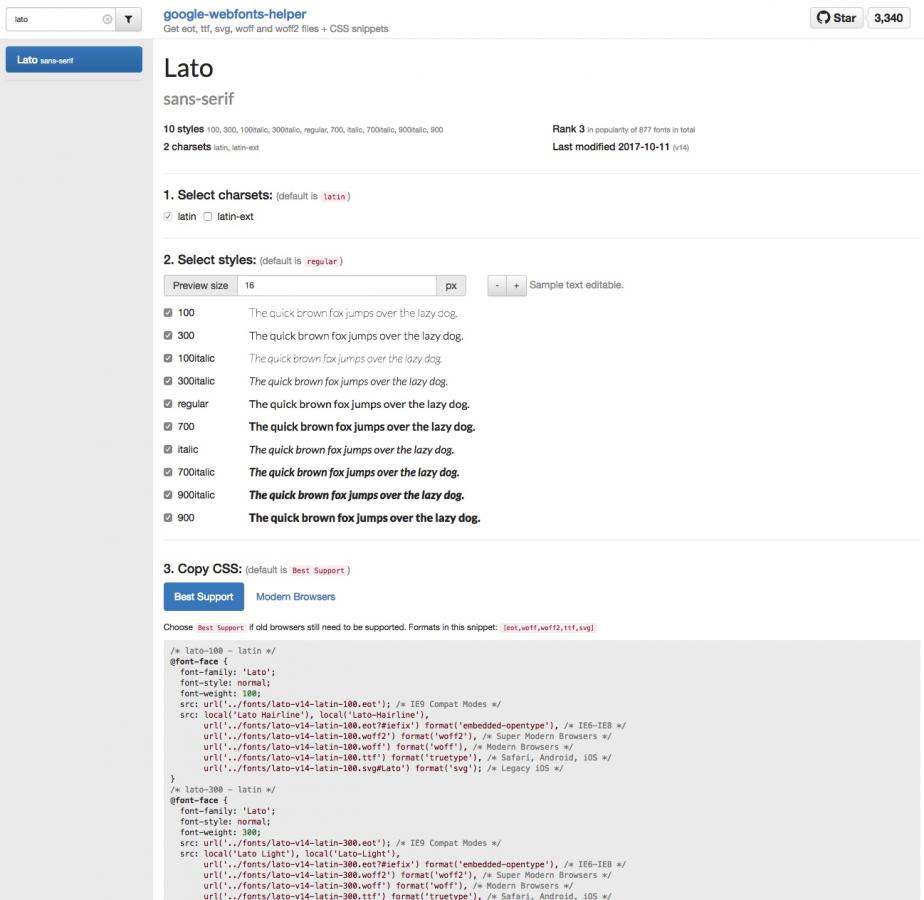
Task: Click the 700italic sample sentence
Action: pos(354,473)
